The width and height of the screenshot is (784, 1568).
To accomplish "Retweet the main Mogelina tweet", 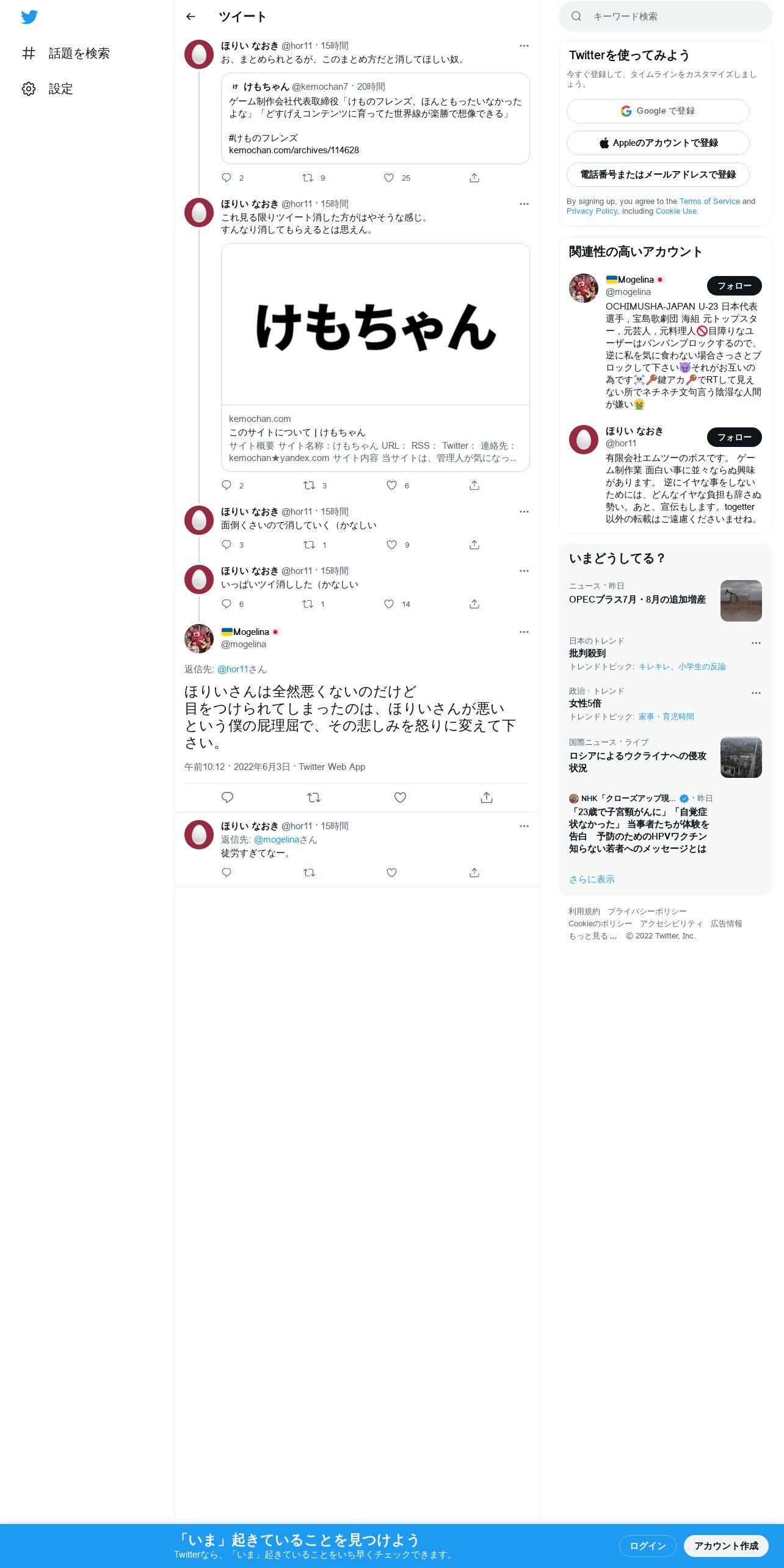I will [314, 797].
